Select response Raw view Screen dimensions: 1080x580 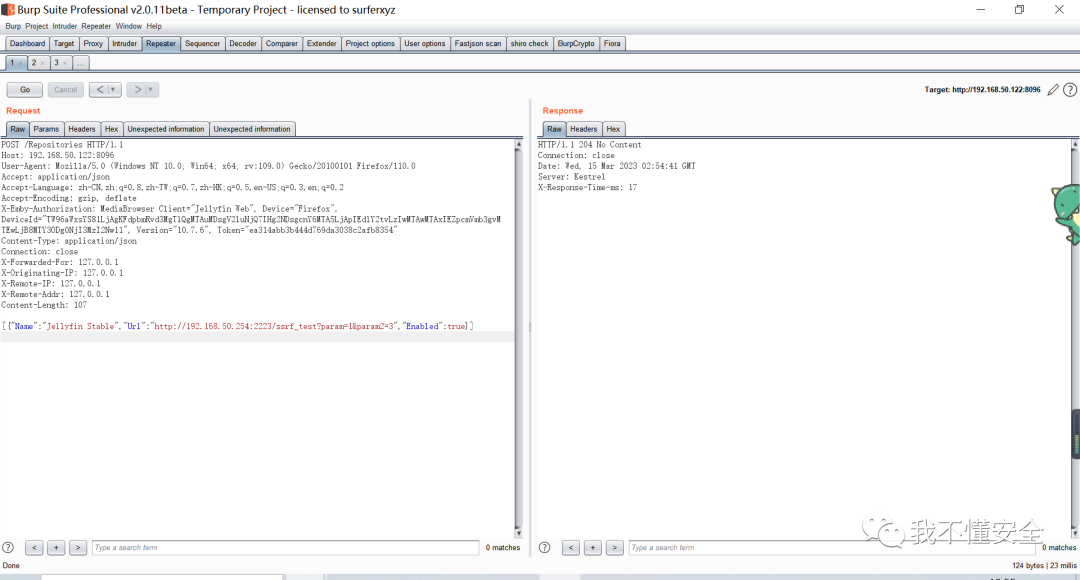click(554, 129)
